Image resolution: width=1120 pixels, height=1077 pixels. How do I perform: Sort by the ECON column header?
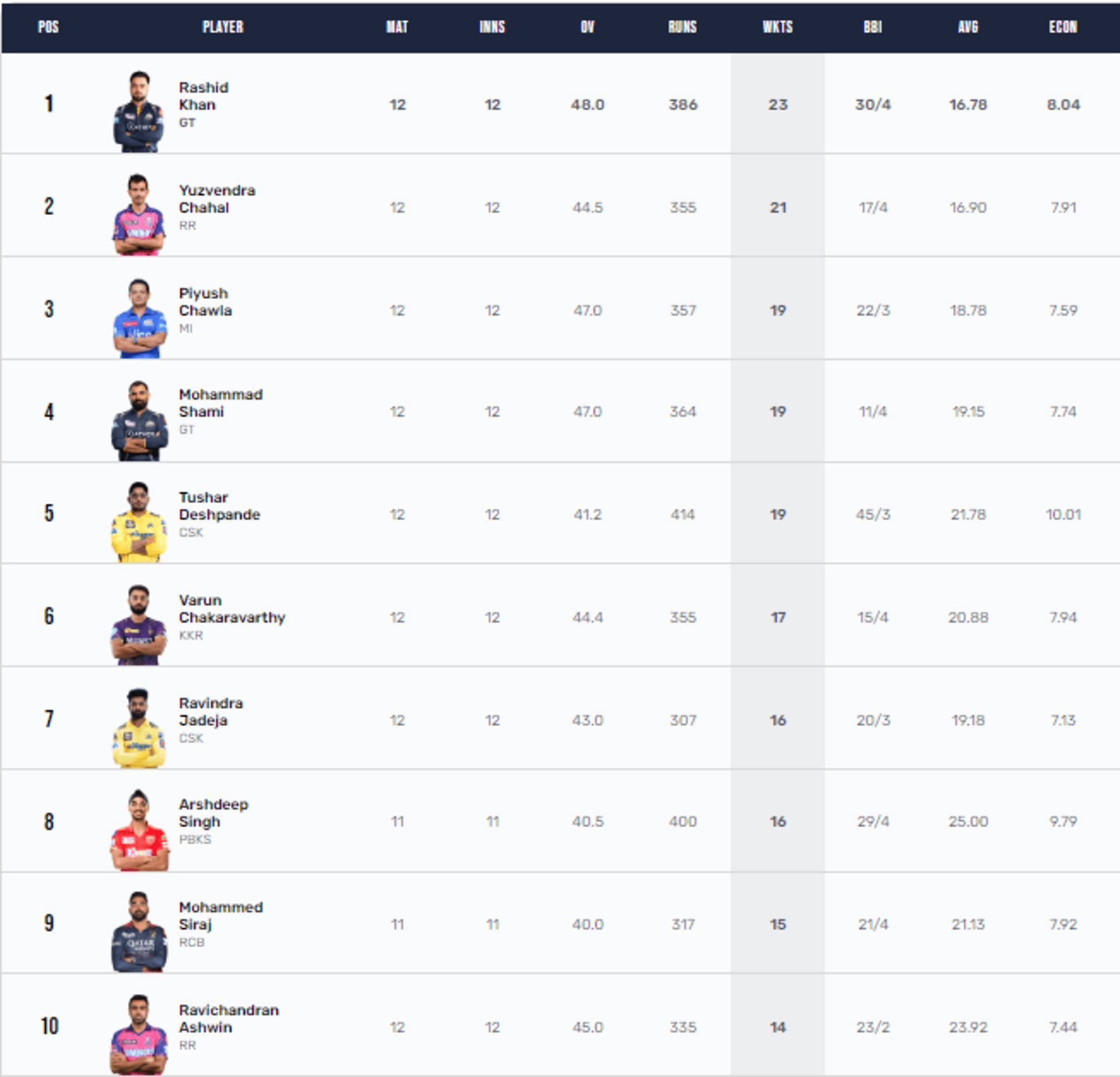pos(1063,27)
